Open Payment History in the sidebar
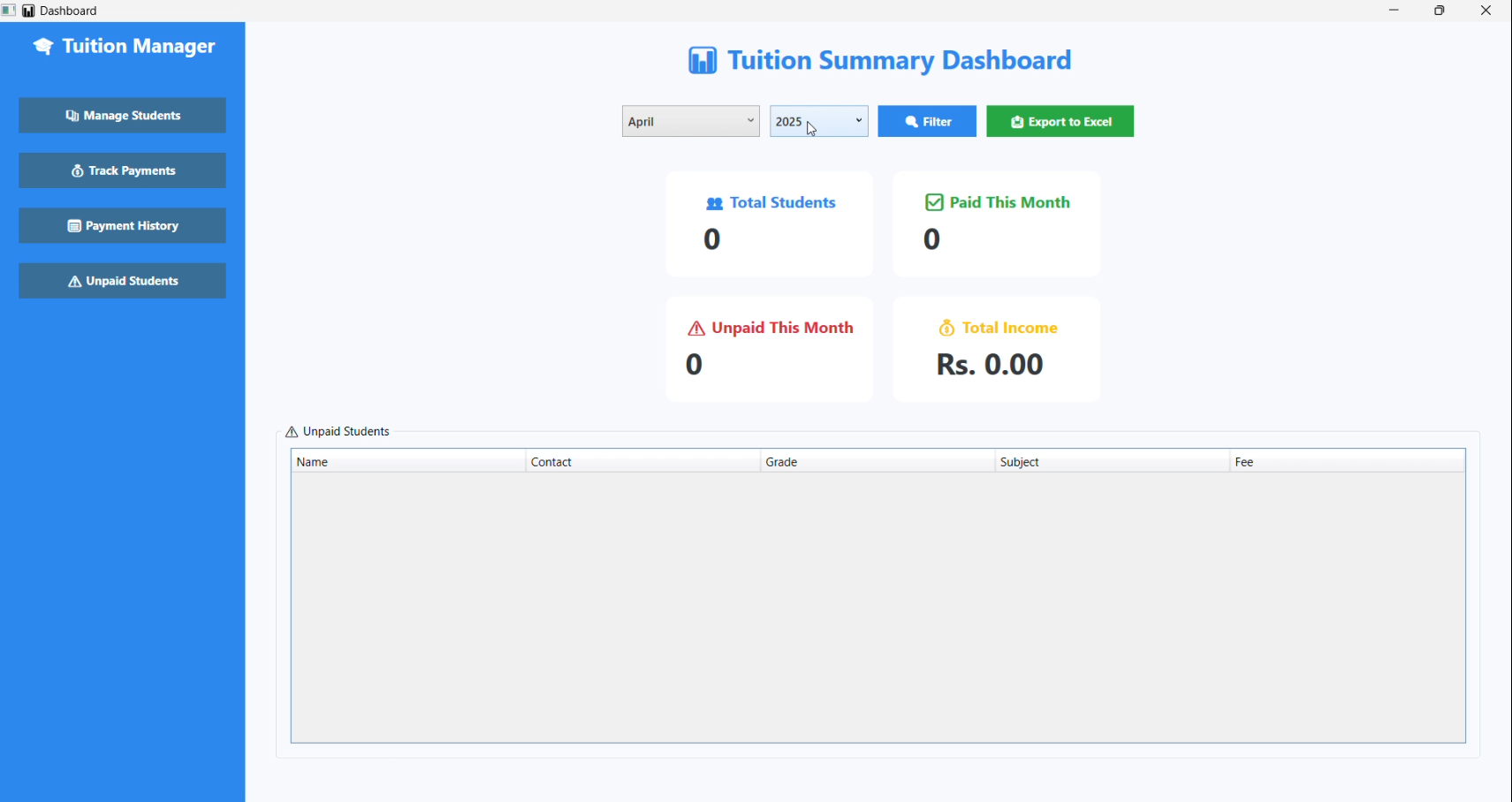1512x802 pixels. point(123,226)
